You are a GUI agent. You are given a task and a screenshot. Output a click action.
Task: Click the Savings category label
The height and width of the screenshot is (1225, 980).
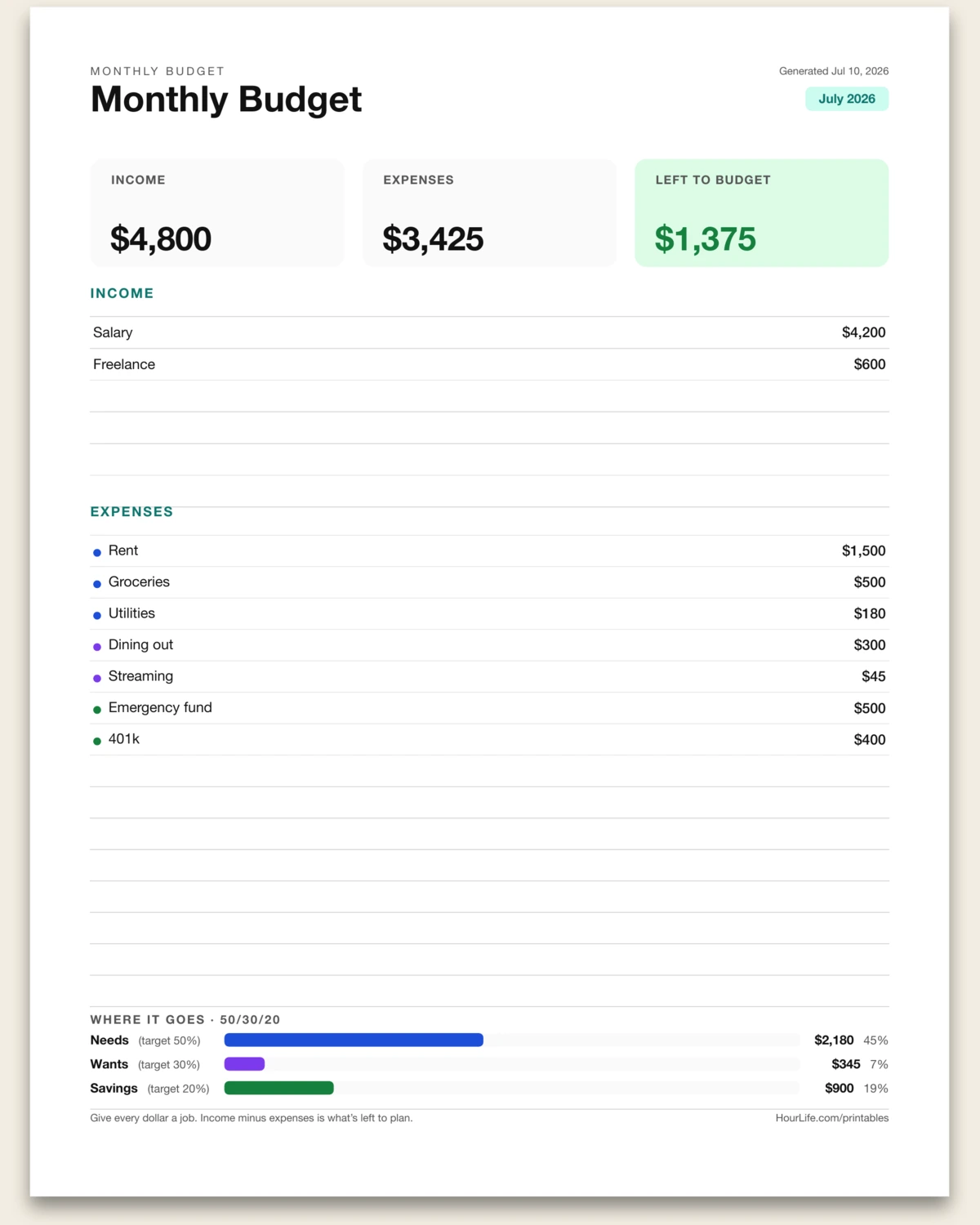pyautogui.click(x=114, y=1089)
